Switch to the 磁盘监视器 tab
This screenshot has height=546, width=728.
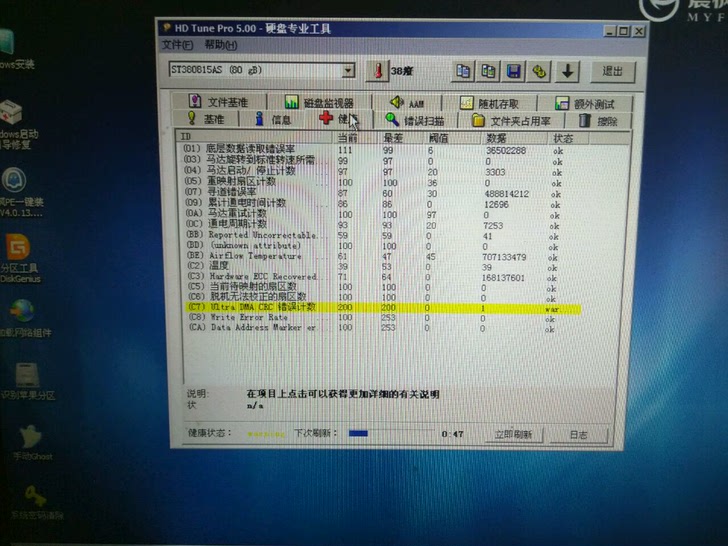[319, 102]
